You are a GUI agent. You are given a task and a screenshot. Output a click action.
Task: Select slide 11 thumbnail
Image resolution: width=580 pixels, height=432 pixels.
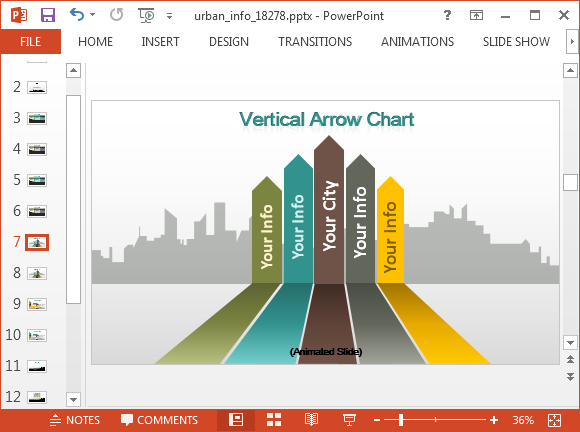(x=37, y=366)
